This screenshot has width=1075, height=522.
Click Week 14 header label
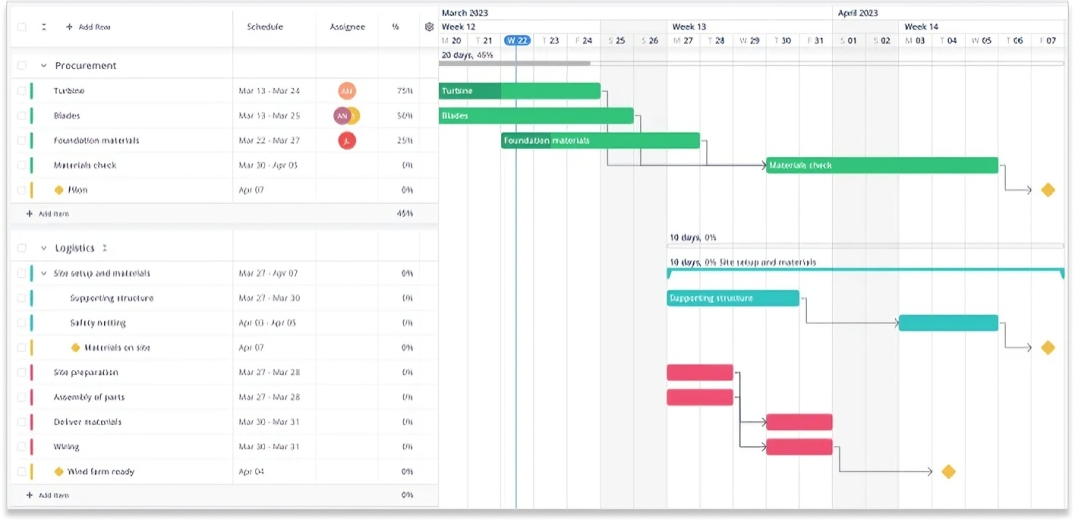click(921, 27)
